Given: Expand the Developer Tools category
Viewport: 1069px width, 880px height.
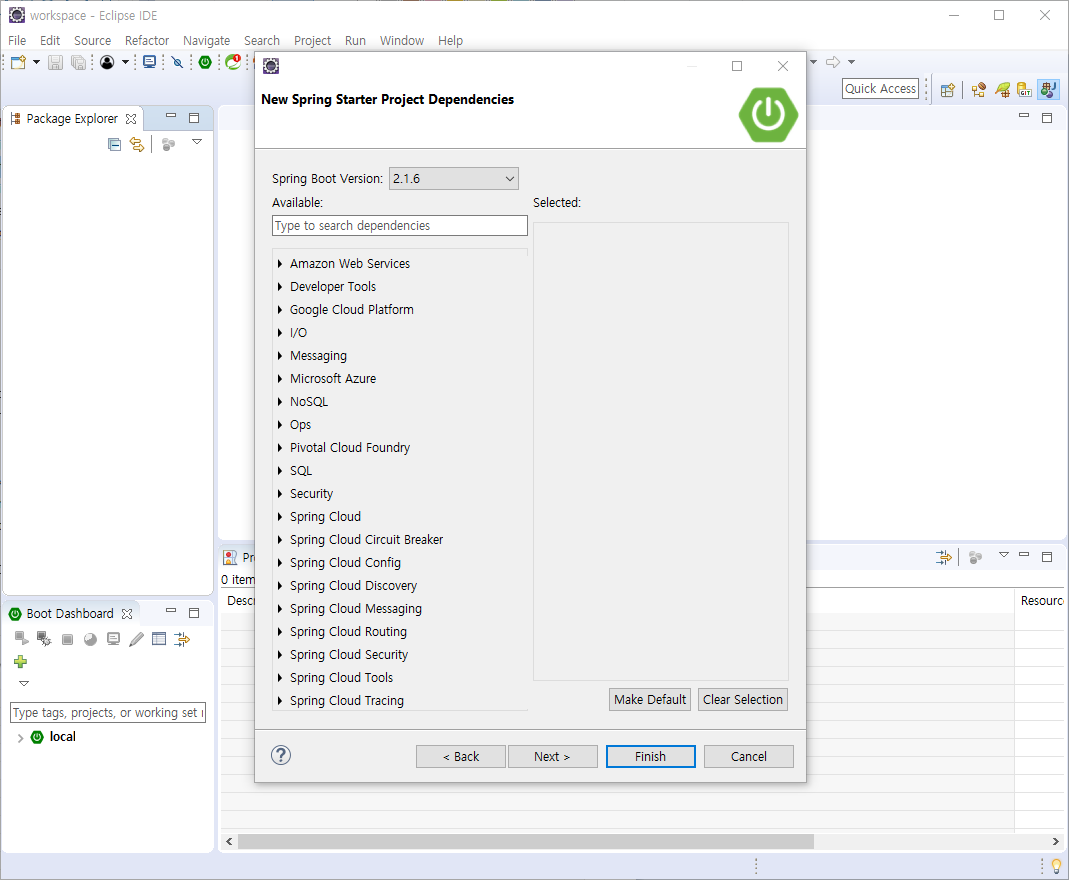Looking at the screenshot, I should pos(280,287).
